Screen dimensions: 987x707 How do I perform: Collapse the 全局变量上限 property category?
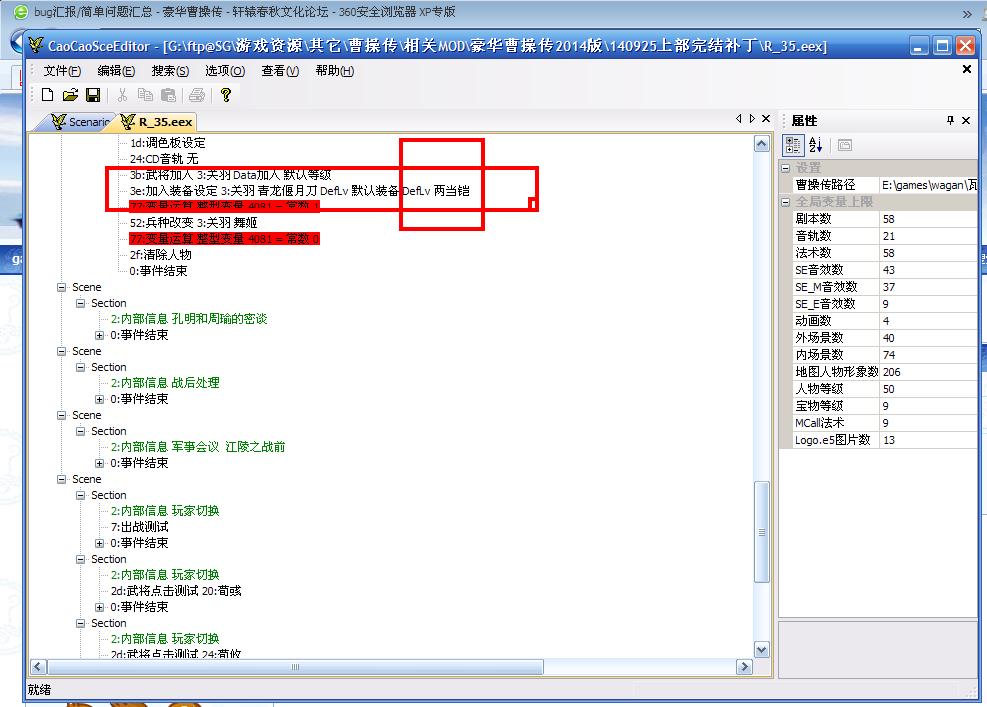(x=786, y=202)
